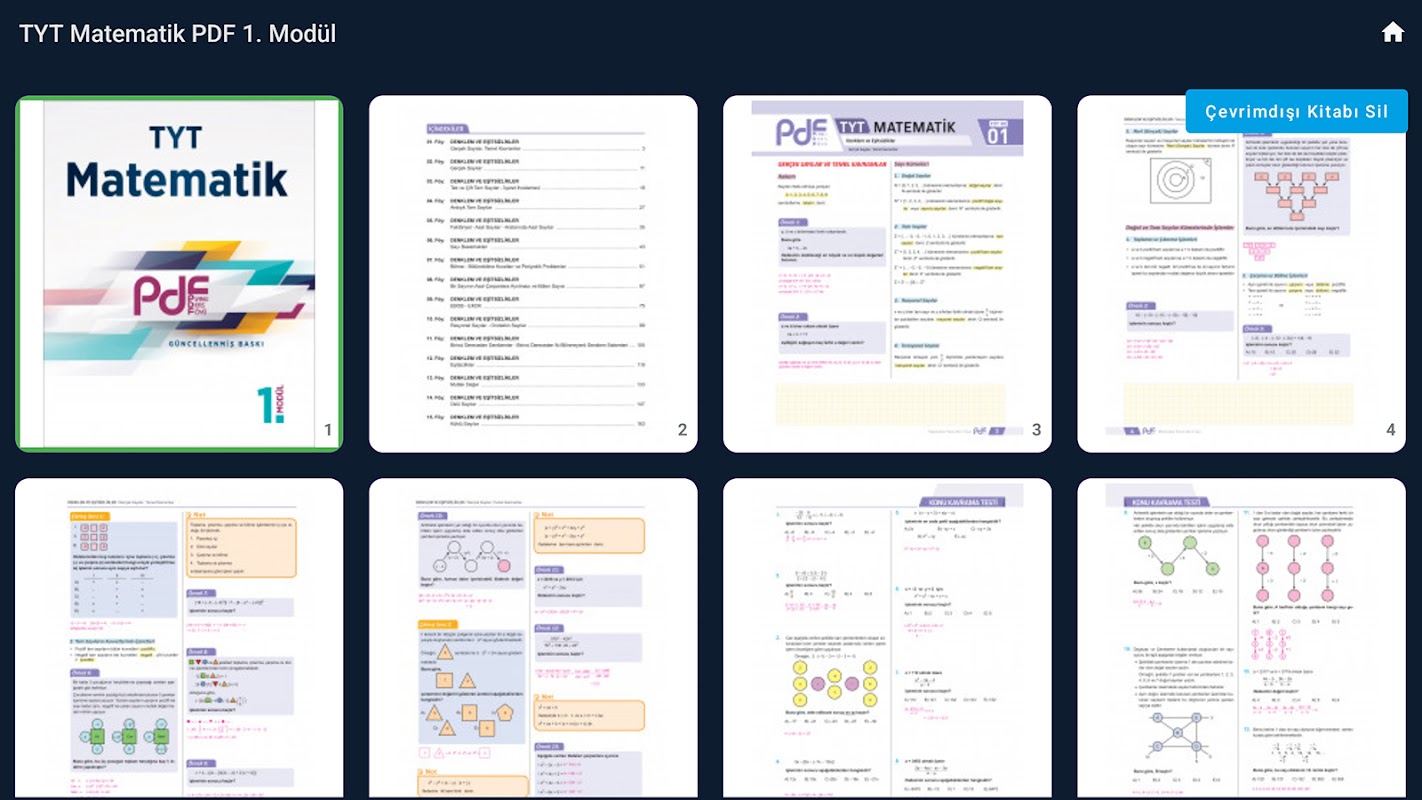Screen dimensions: 1422x800
Task: Open page 2 table of contents thumbnail
Action: click(533, 274)
